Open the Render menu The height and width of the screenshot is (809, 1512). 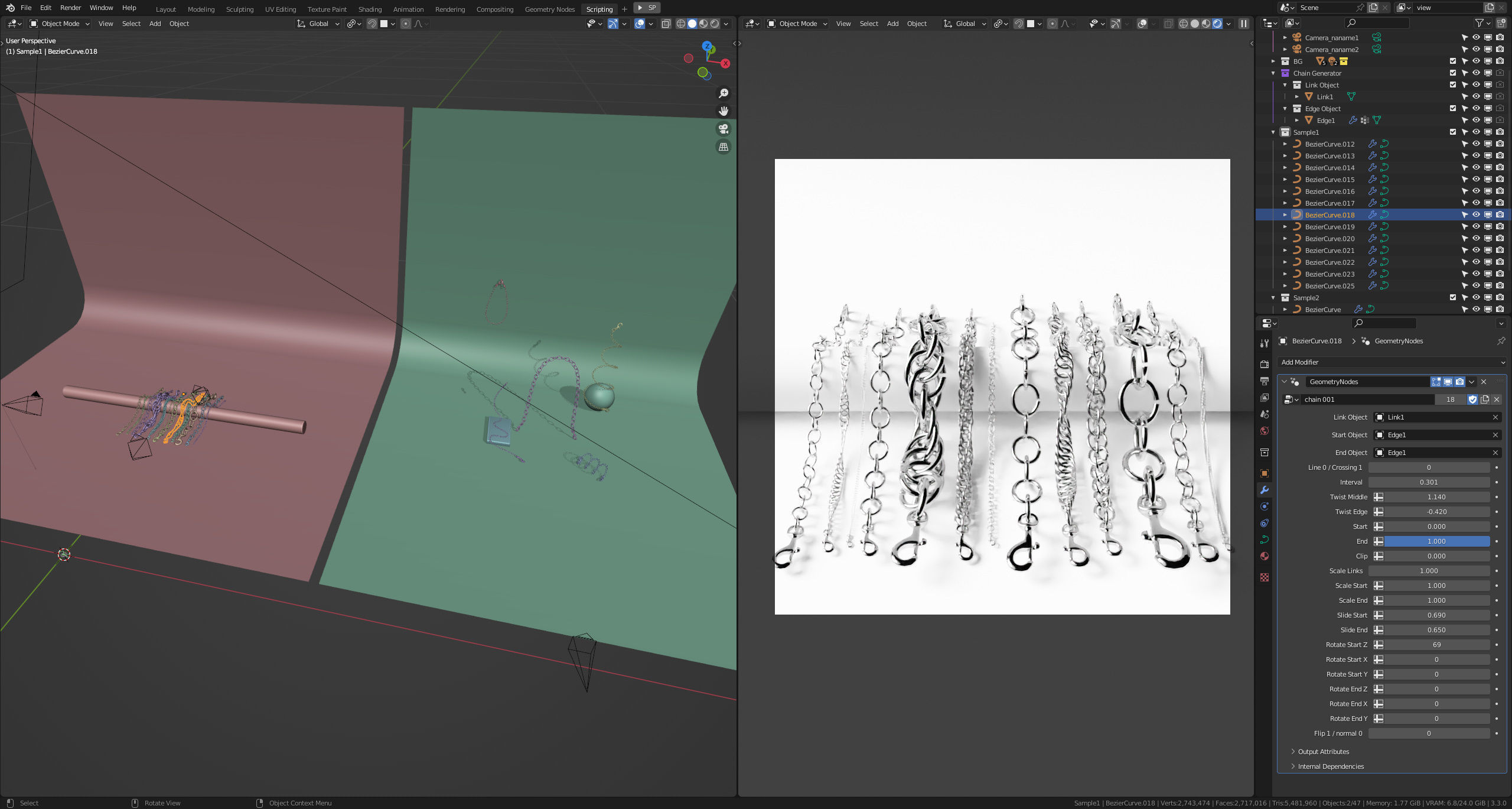pyautogui.click(x=70, y=8)
